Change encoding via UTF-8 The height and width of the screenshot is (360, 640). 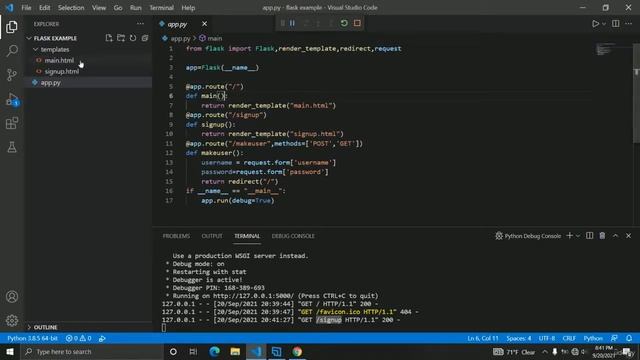click(547, 338)
